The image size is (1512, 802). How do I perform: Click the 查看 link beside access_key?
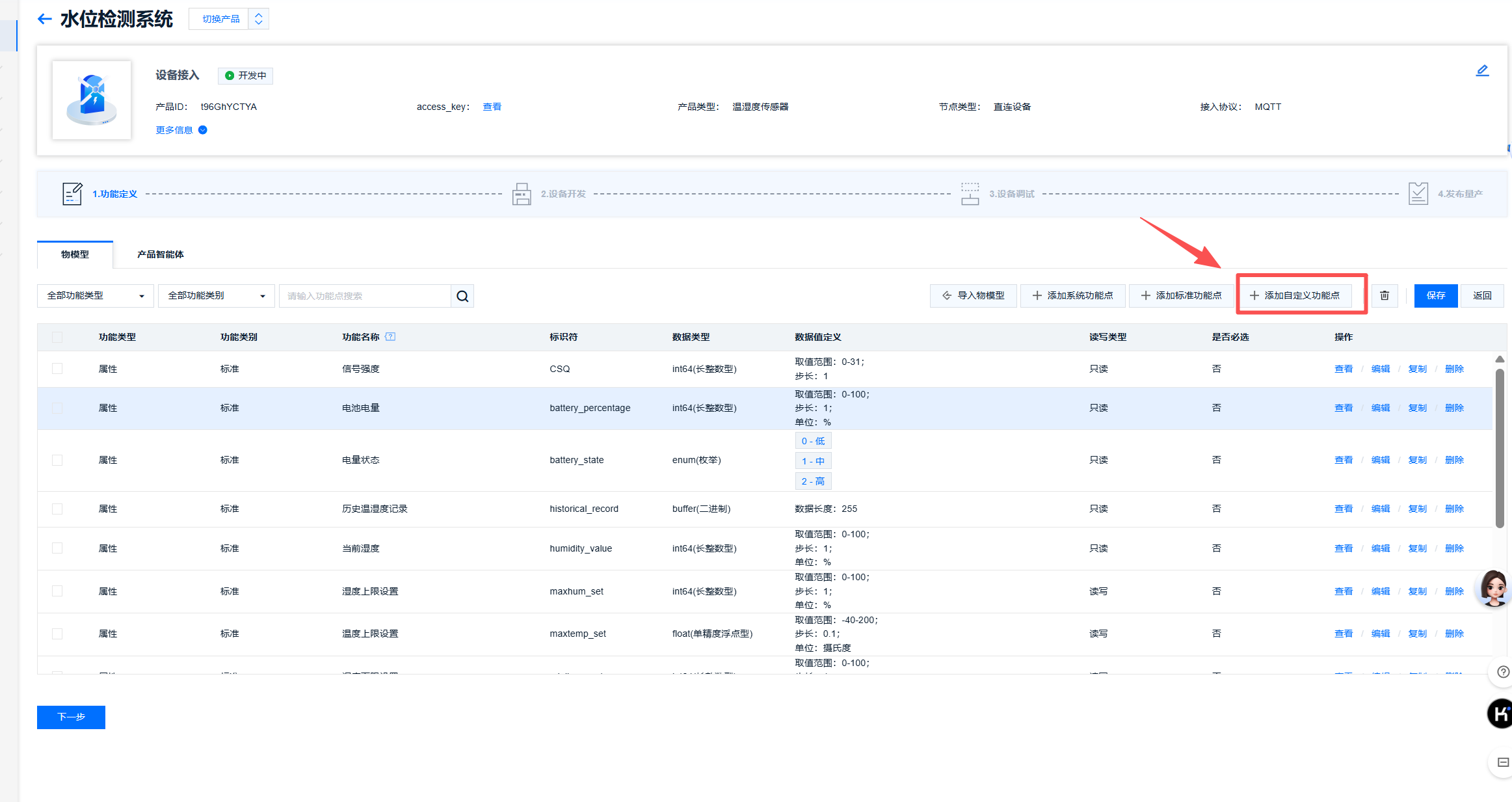tap(492, 107)
